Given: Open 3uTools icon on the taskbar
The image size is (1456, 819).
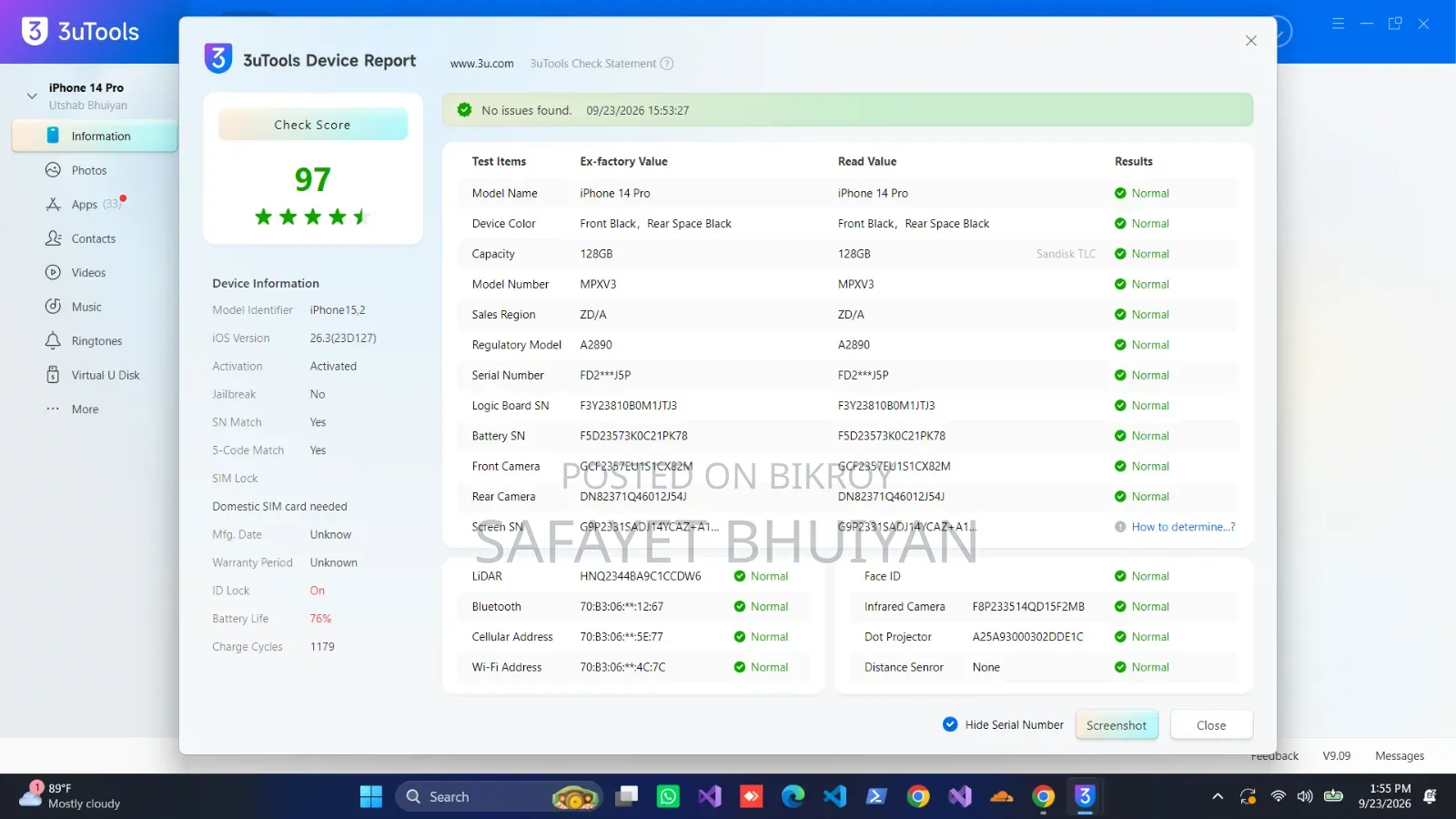Looking at the screenshot, I should click(1085, 797).
